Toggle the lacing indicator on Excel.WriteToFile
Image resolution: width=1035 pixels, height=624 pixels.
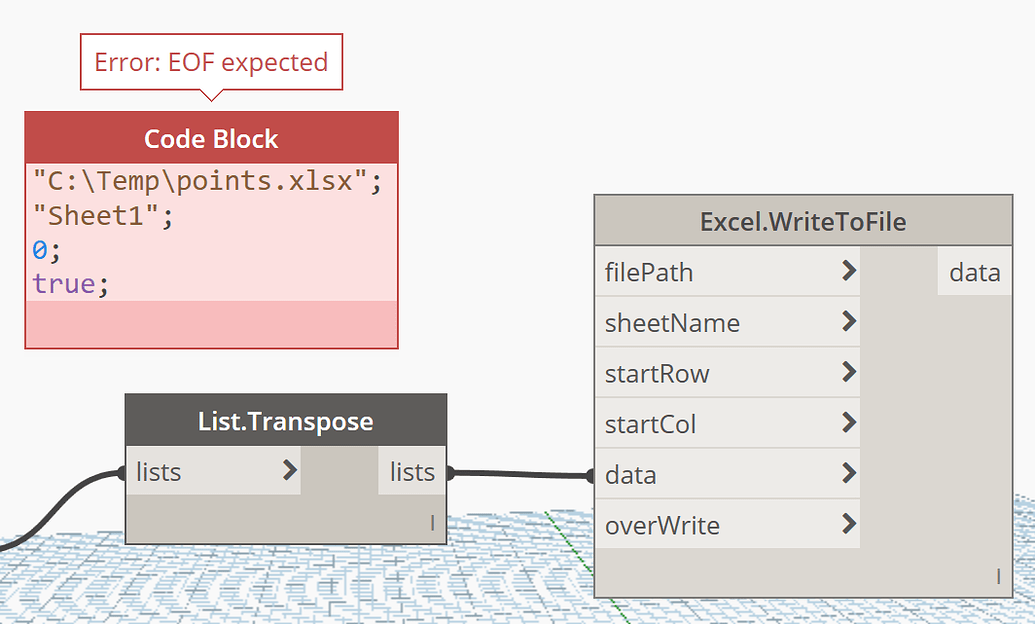[x=997, y=576]
